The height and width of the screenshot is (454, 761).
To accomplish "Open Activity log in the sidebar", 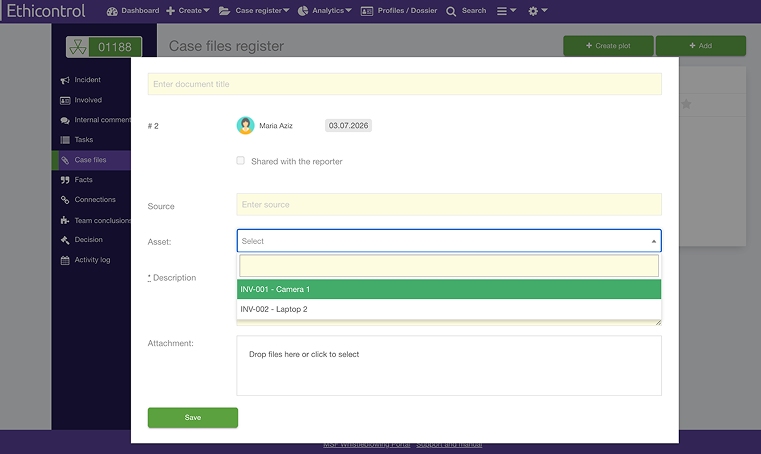I will tap(92, 260).
